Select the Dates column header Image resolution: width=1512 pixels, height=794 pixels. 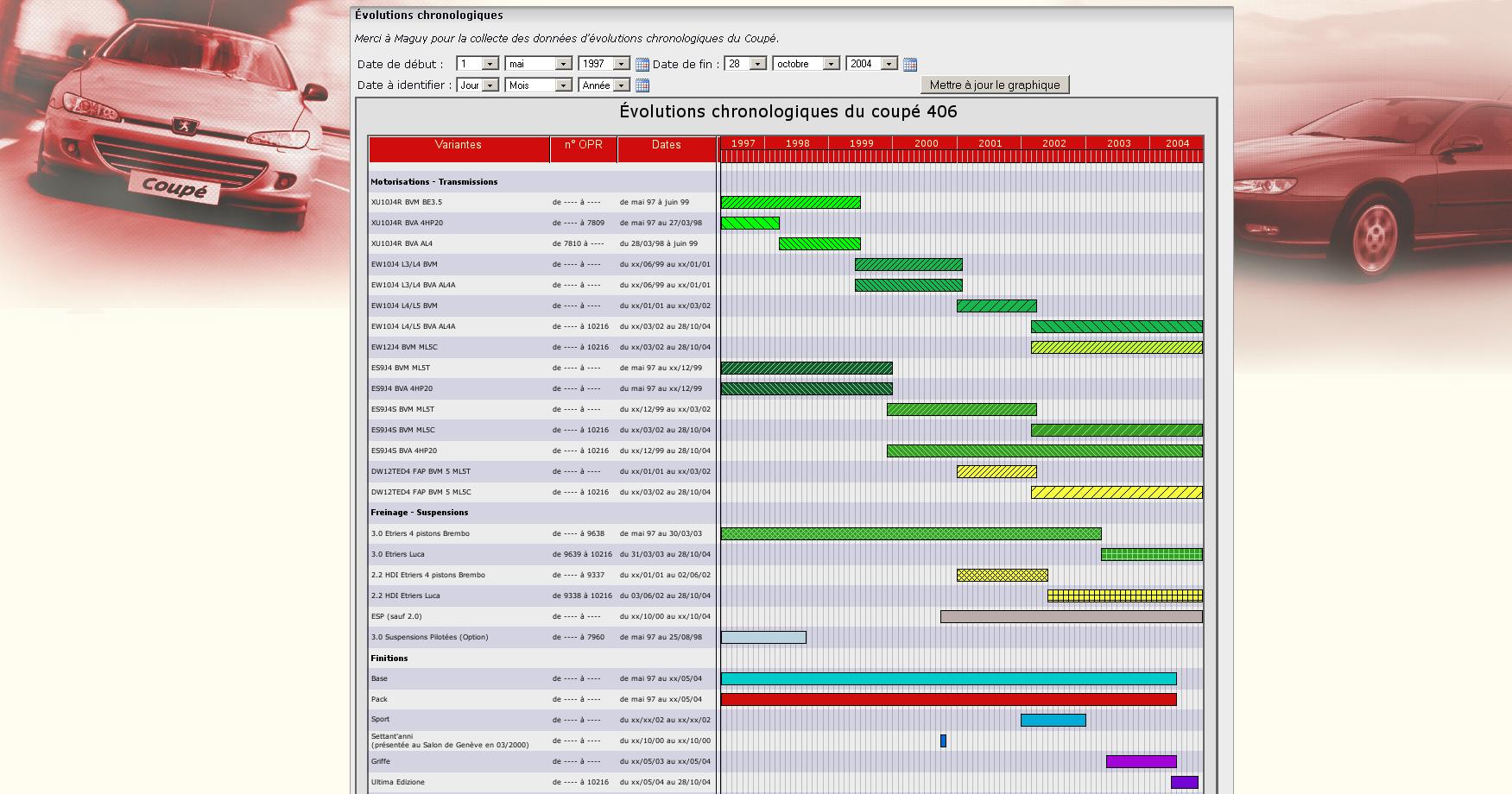667,145
